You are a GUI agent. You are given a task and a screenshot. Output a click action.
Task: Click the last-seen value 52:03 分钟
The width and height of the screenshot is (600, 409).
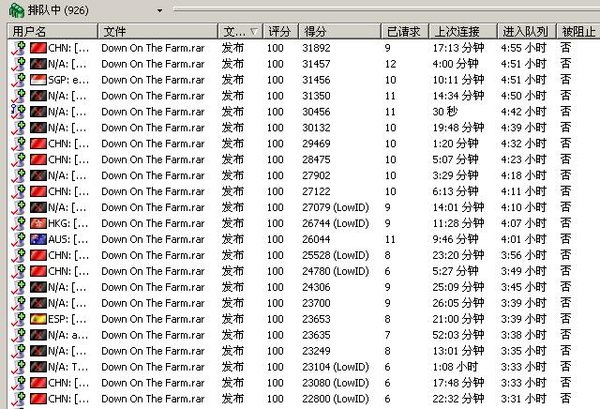[458, 335]
